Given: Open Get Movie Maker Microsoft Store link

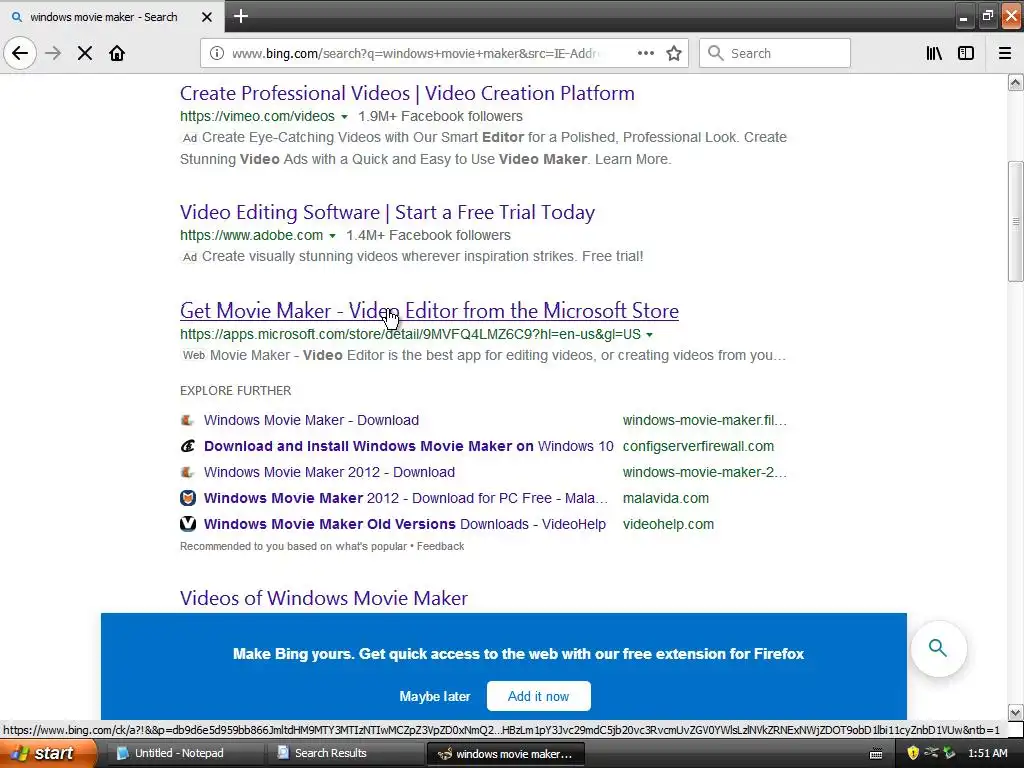Looking at the screenshot, I should [429, 310].
